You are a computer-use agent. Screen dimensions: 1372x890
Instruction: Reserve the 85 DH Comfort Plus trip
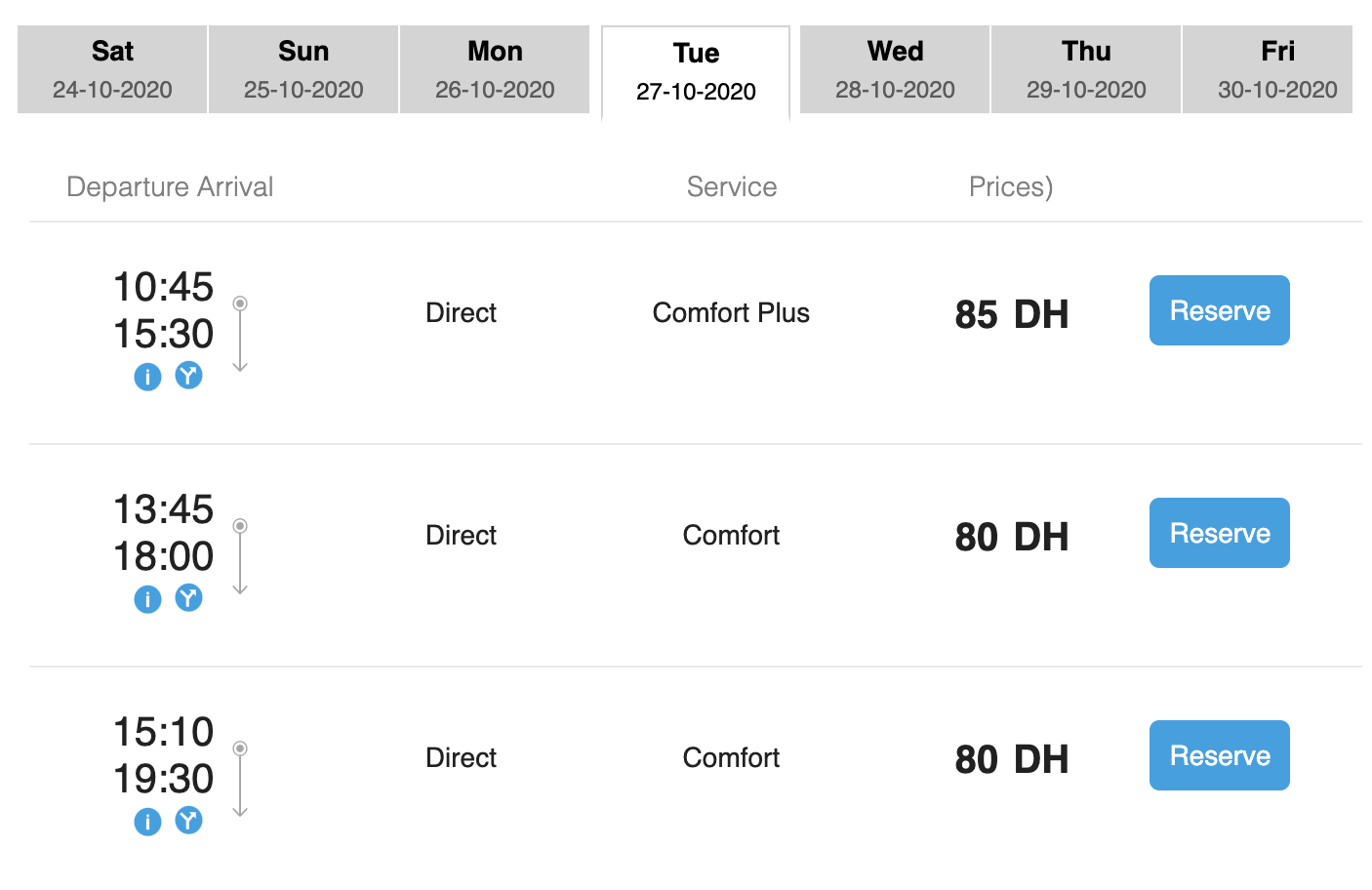pyautogui.click(x=1219, y=310)
